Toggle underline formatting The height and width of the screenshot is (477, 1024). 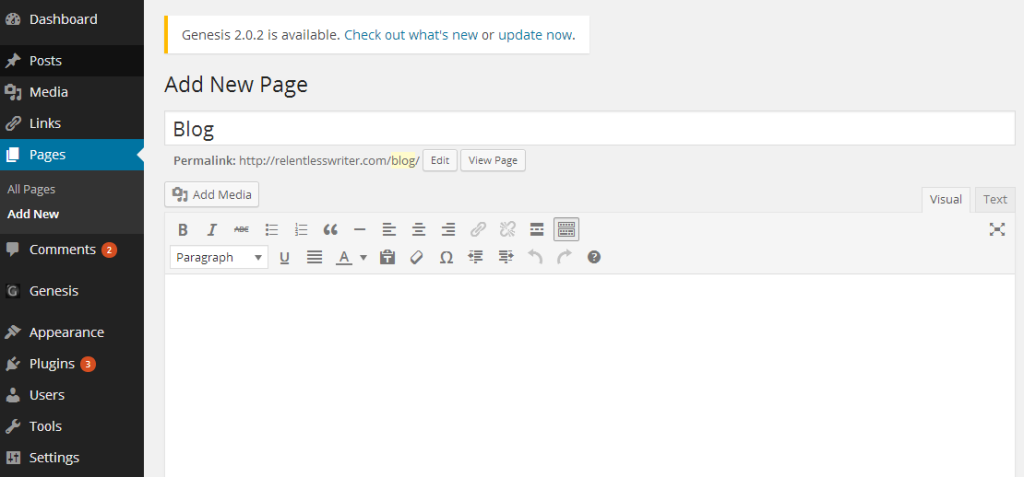coord(284,257)
